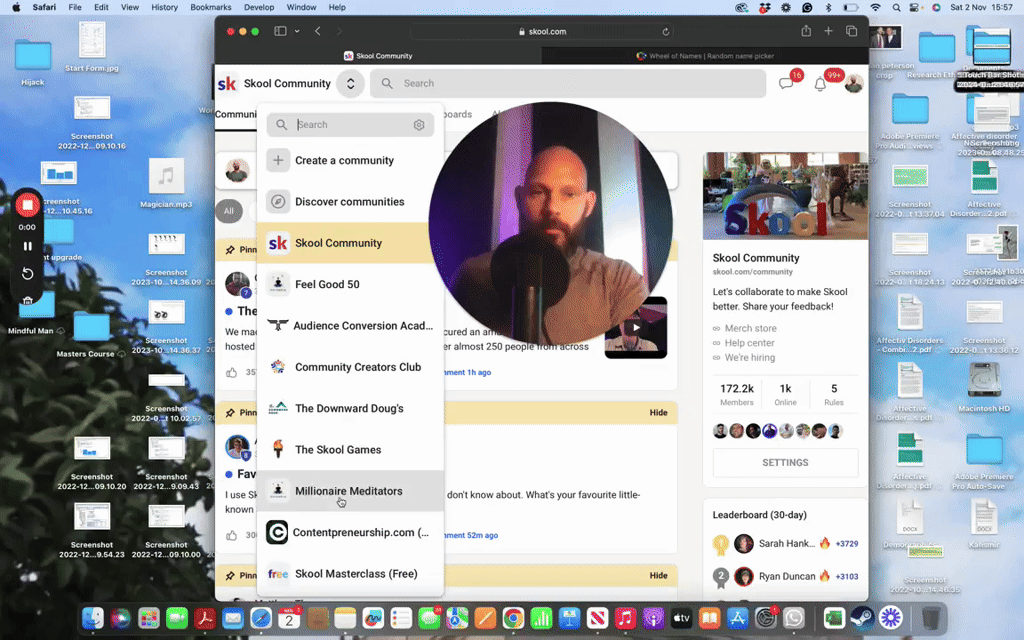
Task: Select Skool Community in the list
Action: 350,243
